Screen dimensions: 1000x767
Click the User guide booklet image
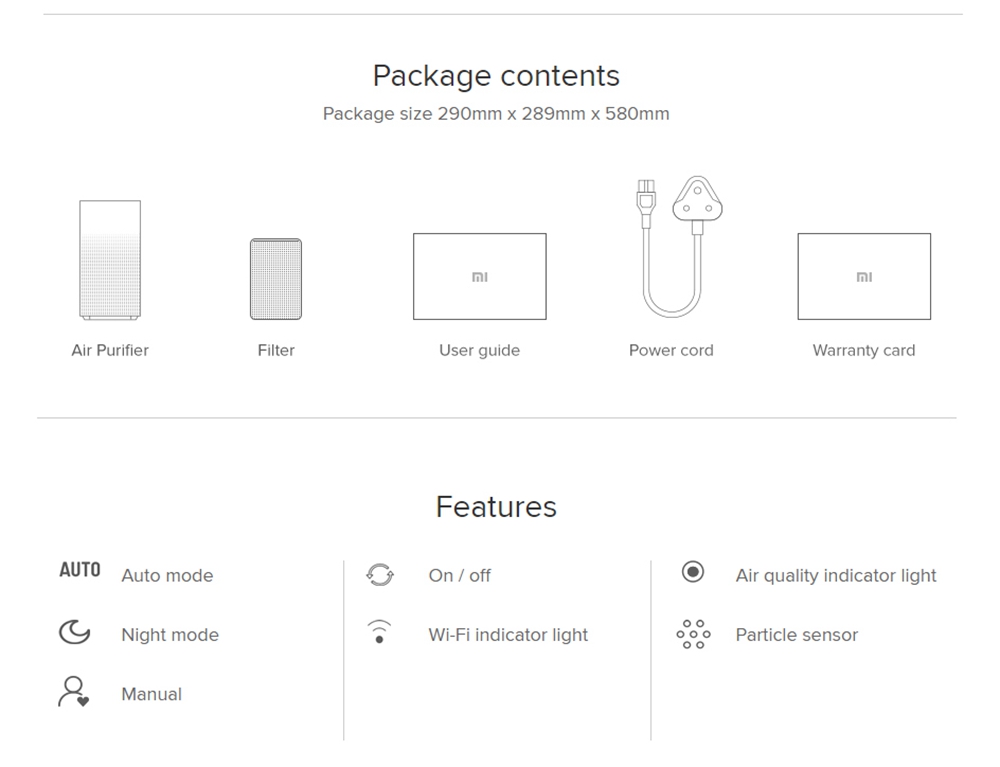click(479, 277)
